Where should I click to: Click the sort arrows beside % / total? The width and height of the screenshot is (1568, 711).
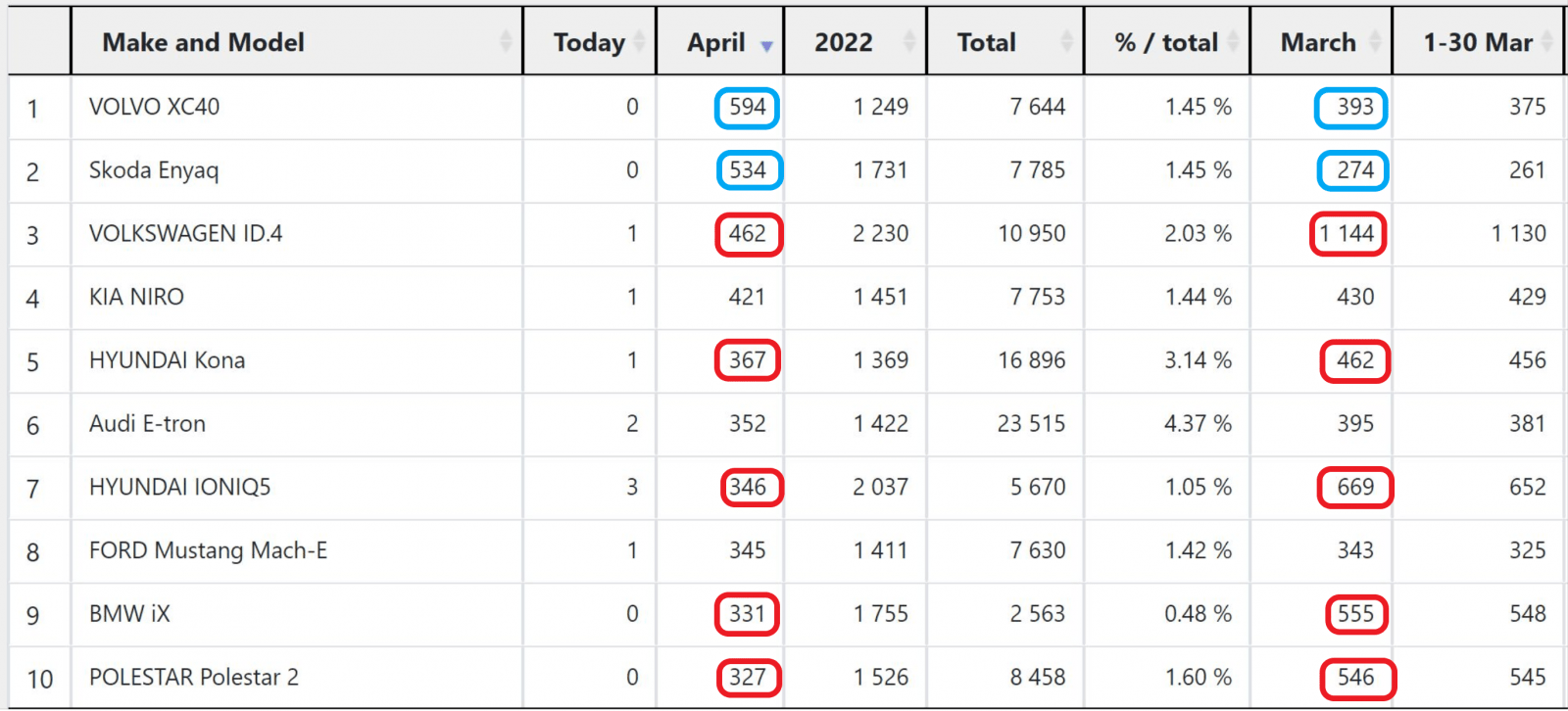[x=1233, y=41]
